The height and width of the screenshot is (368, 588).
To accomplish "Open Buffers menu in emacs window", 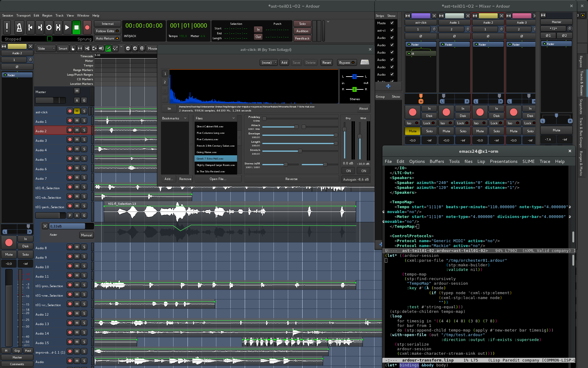I will [x=436, y=161].
